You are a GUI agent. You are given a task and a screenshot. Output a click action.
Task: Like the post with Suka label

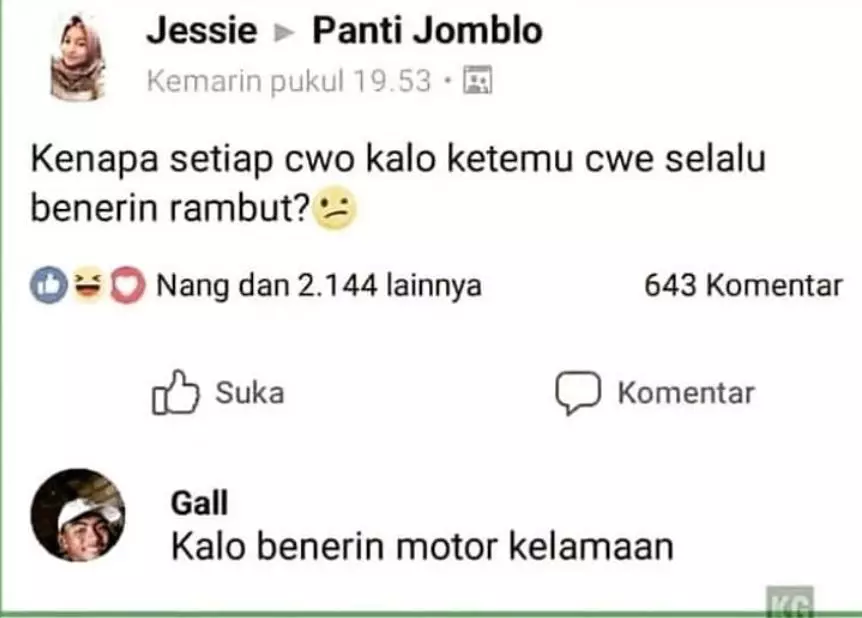[x=250, y=393]
